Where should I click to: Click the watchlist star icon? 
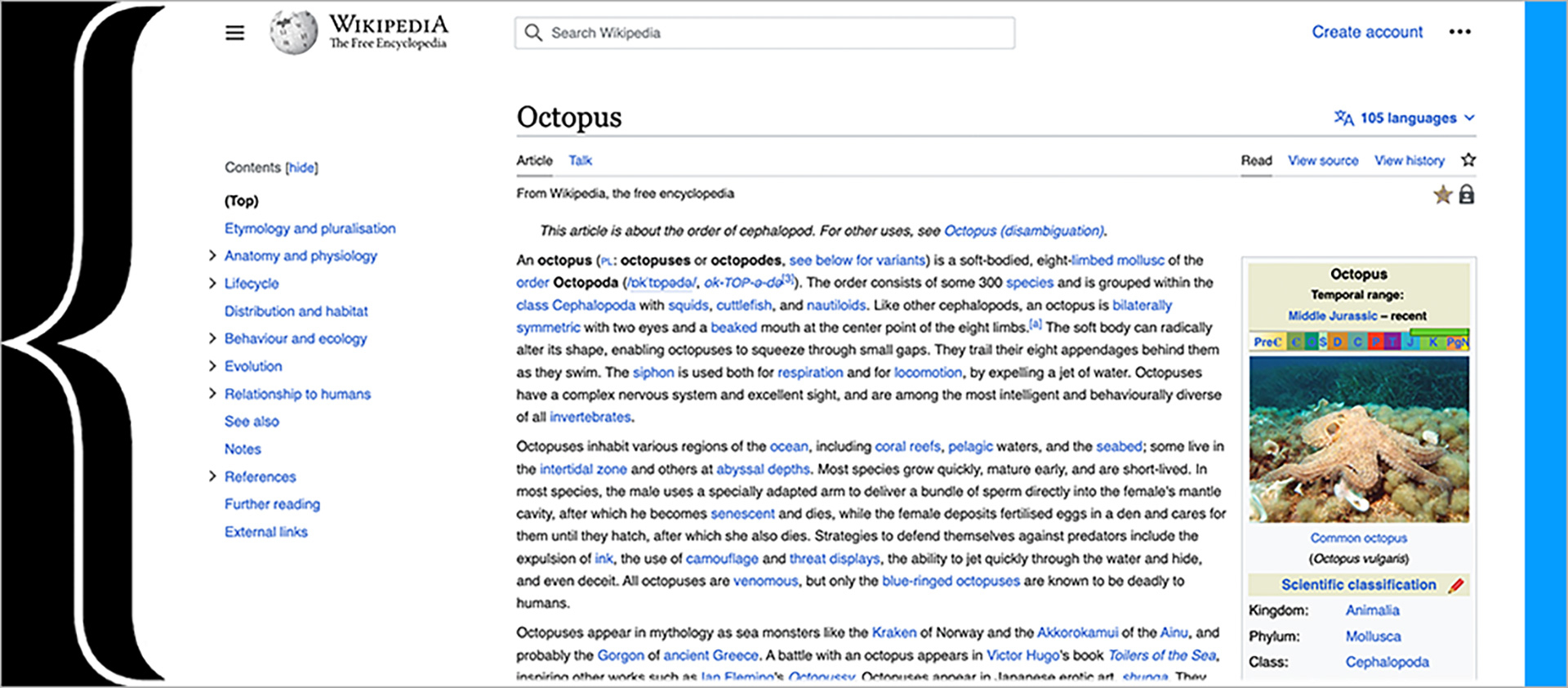[1468, 160]
